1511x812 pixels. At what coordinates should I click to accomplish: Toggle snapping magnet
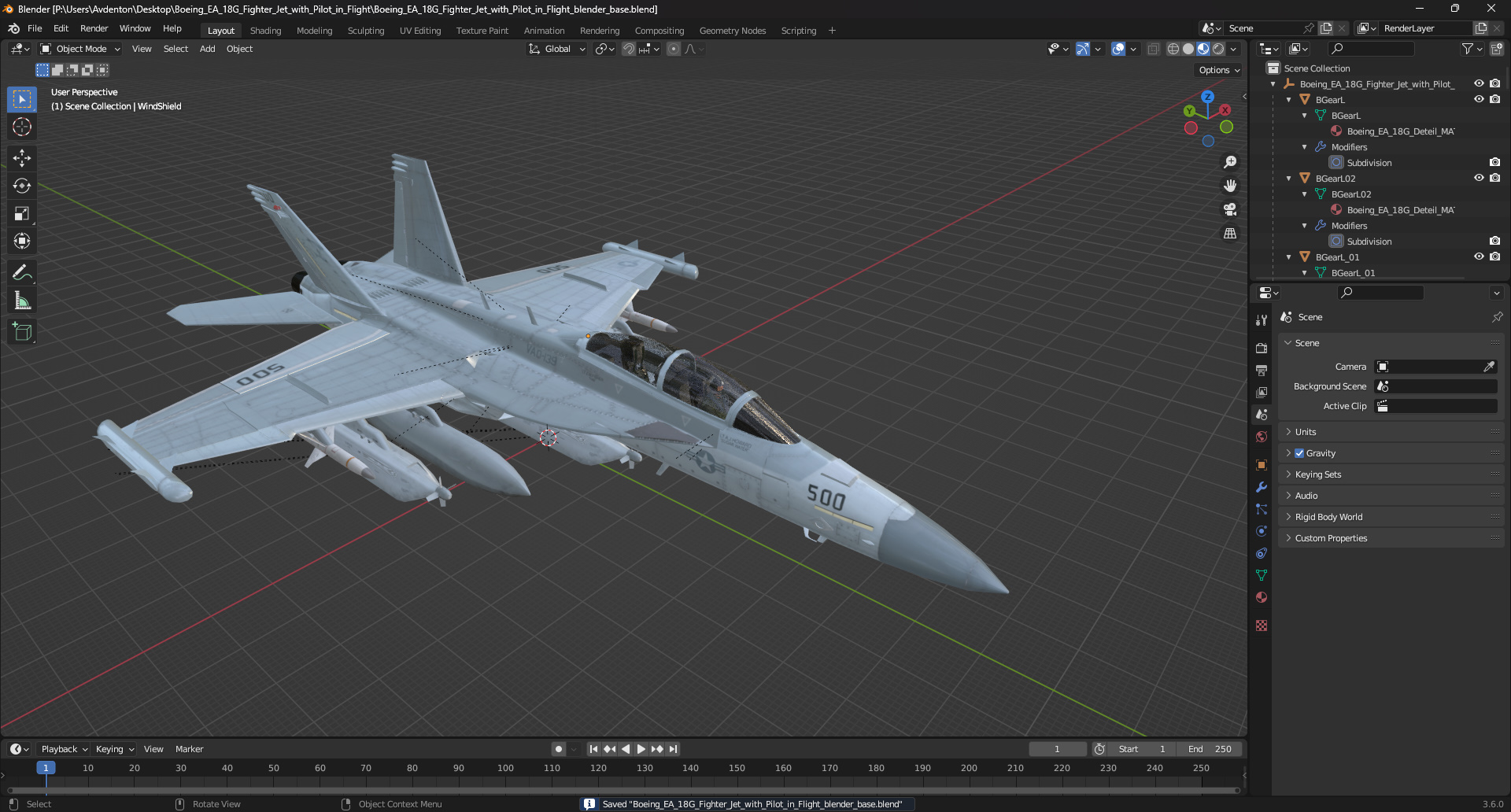point(629,49)
